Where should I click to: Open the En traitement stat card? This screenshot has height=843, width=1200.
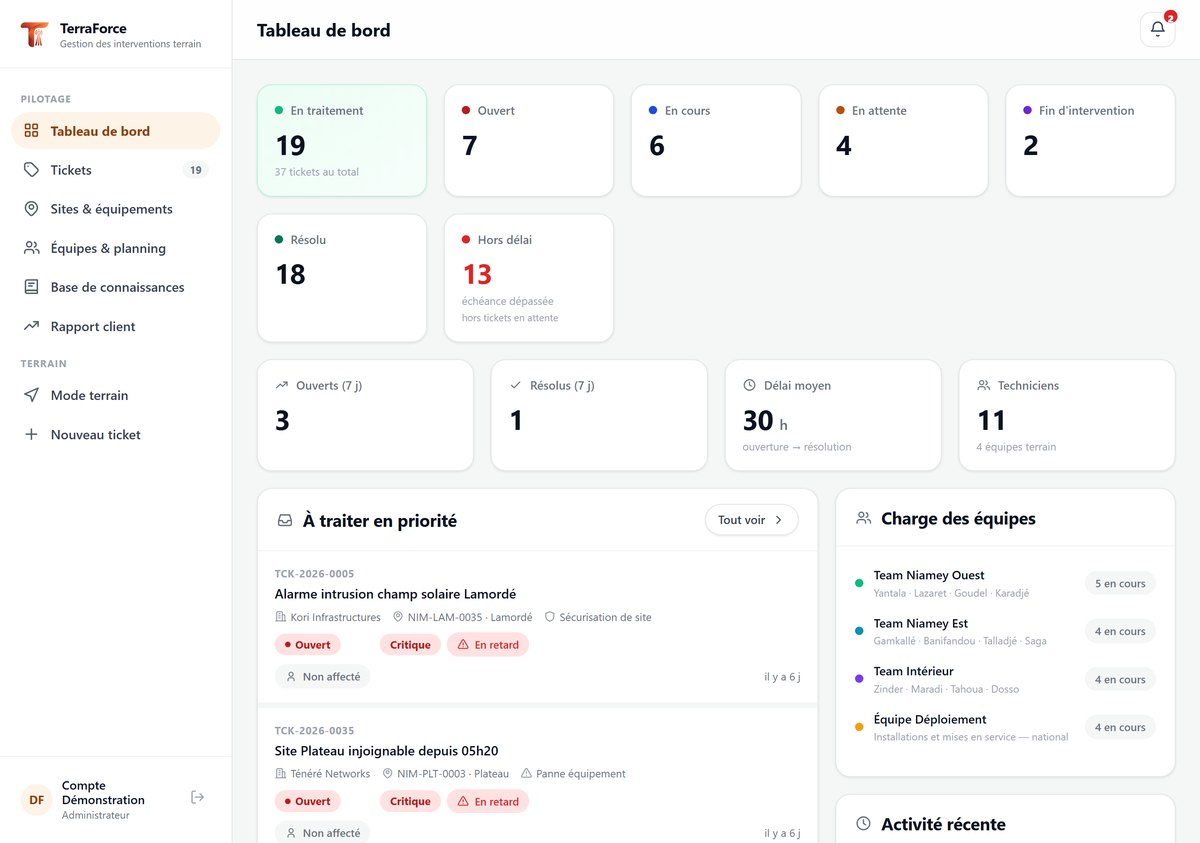342,140
